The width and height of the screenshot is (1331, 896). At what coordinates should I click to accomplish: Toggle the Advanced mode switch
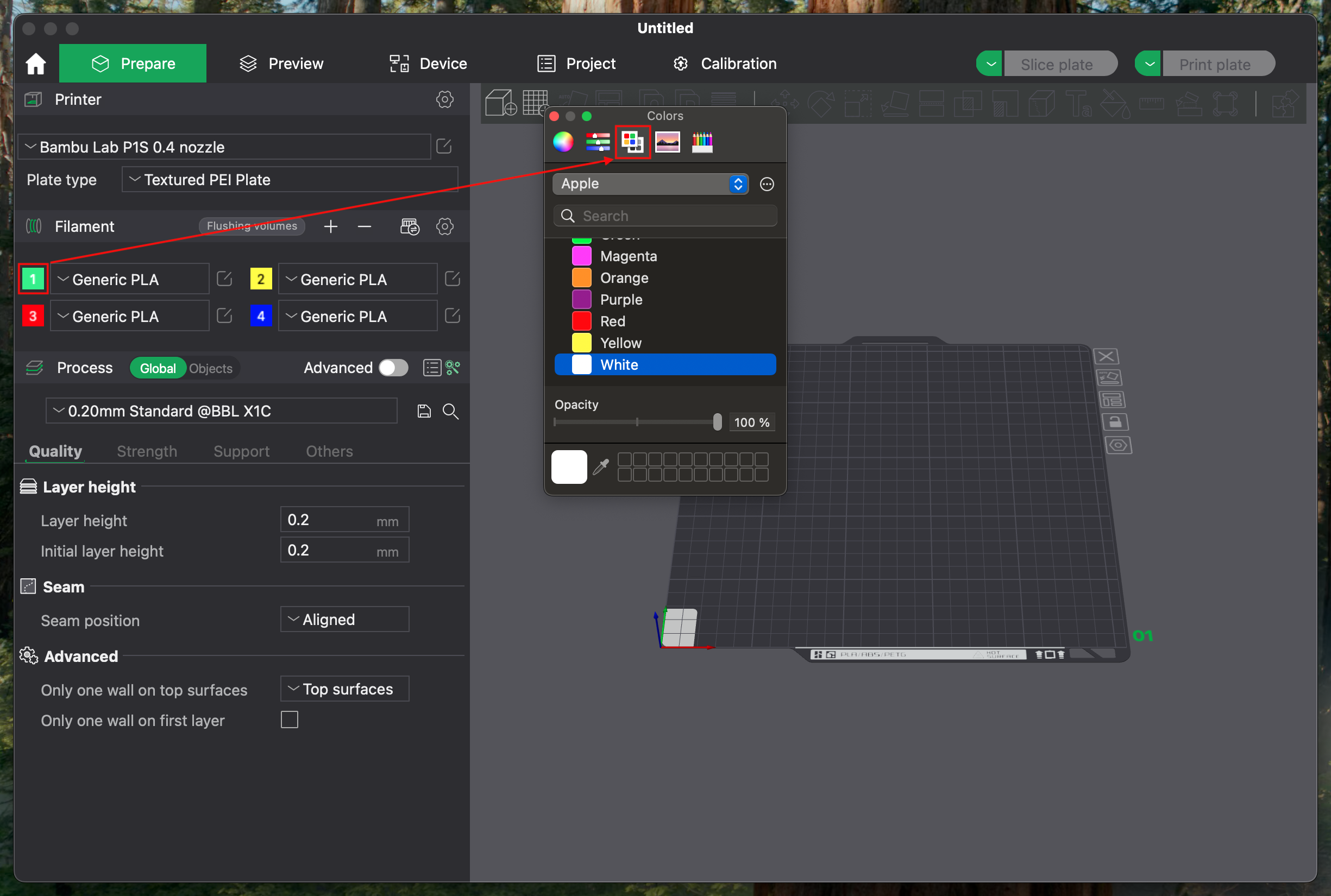coord(393,368)
